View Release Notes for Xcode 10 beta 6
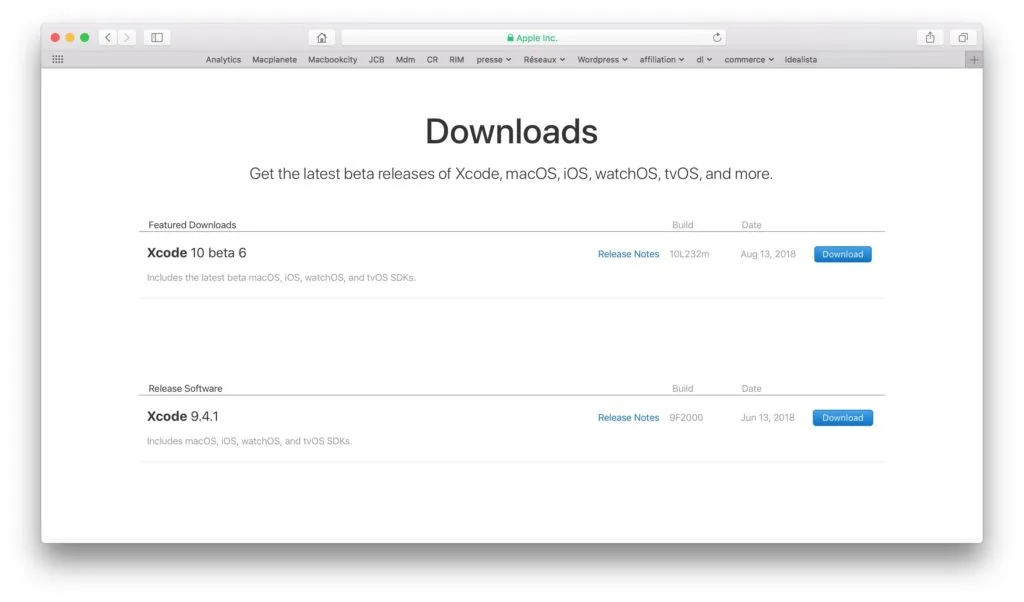Image resolution: width=1024 pixels, height=602 pixels. [x=628, y=254]
